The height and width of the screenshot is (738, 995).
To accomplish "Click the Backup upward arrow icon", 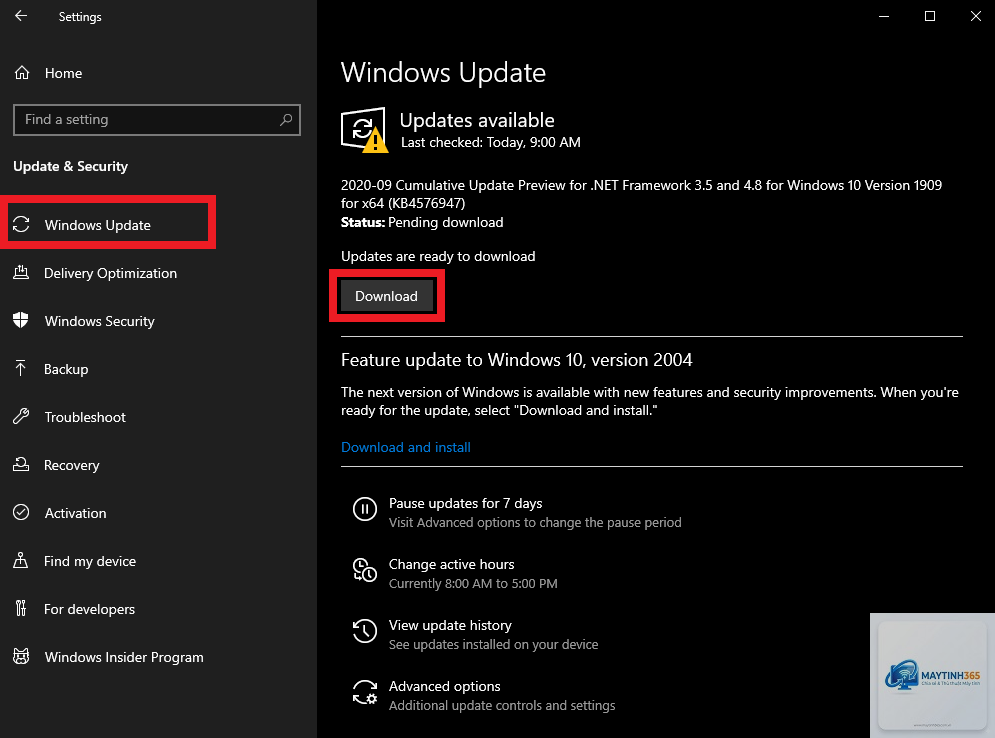I will point(20,368).
